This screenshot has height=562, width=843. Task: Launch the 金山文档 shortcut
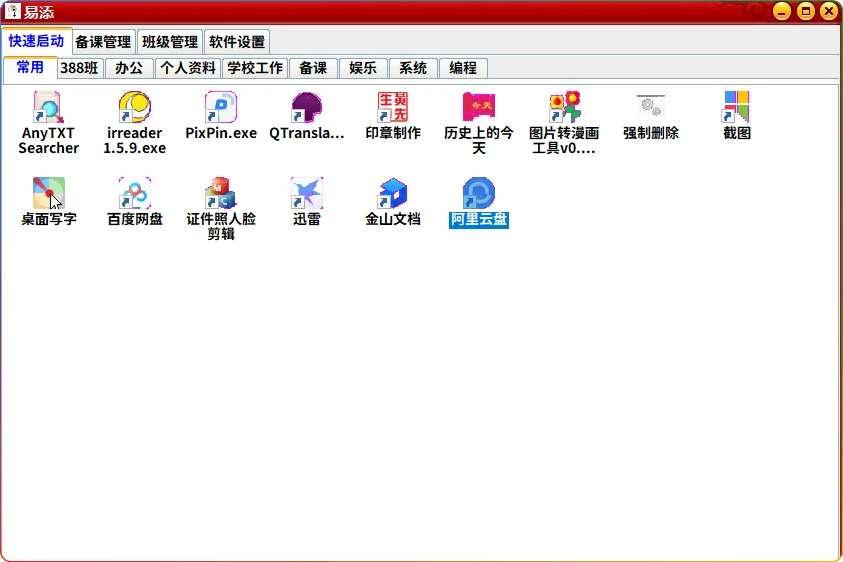coord(392,193)
